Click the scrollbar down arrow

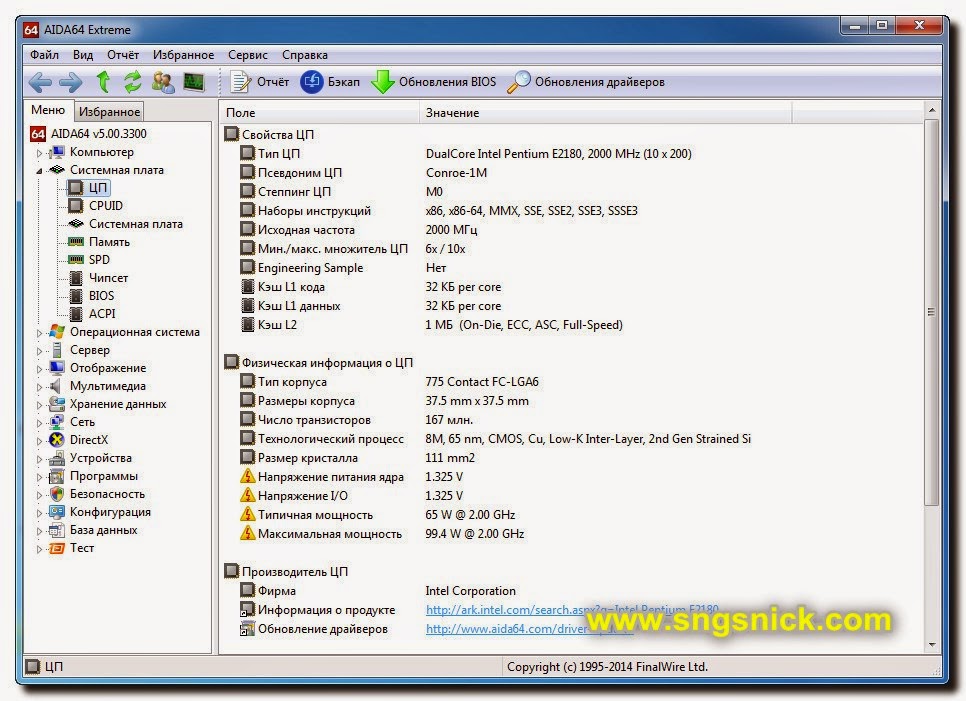tap(932, 645)
